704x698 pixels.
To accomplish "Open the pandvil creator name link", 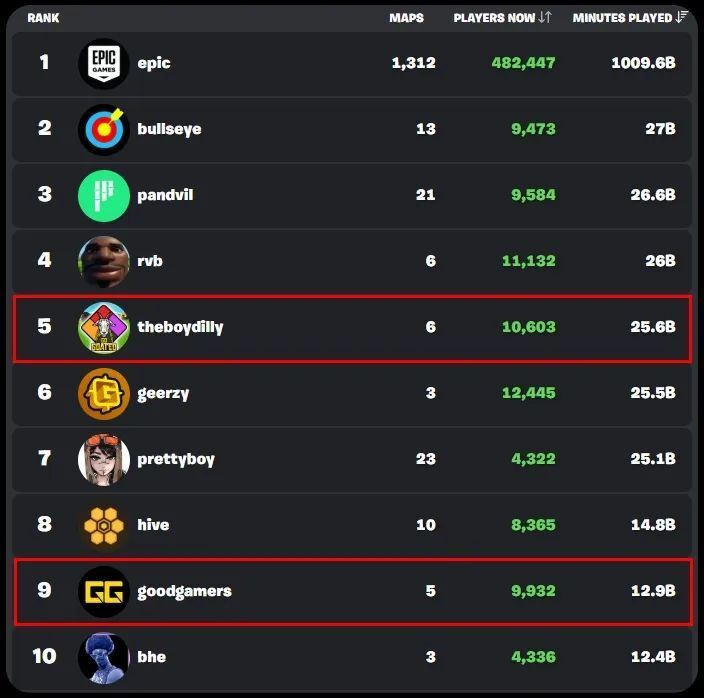I will [165, 195].
